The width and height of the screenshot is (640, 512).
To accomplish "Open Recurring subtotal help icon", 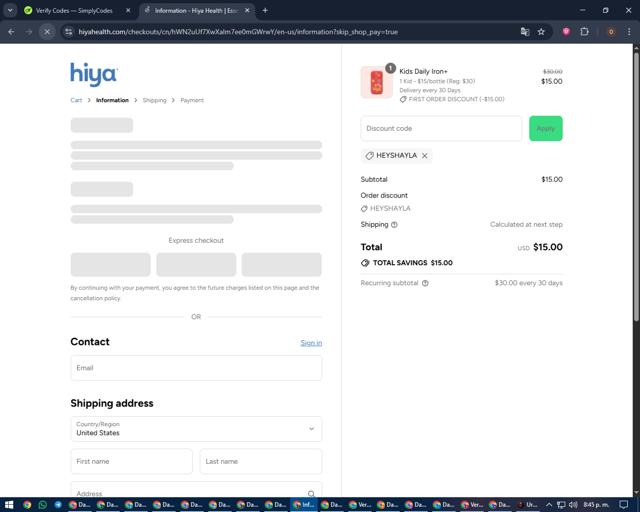I will coord(425,283).
